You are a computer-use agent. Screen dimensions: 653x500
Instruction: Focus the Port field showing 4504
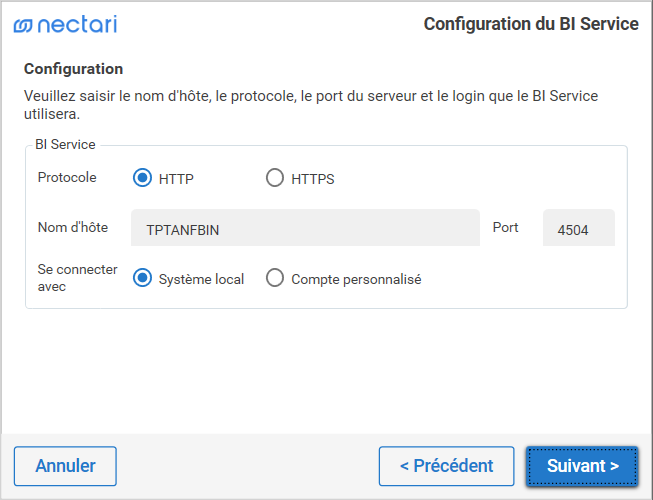(578, 229)
